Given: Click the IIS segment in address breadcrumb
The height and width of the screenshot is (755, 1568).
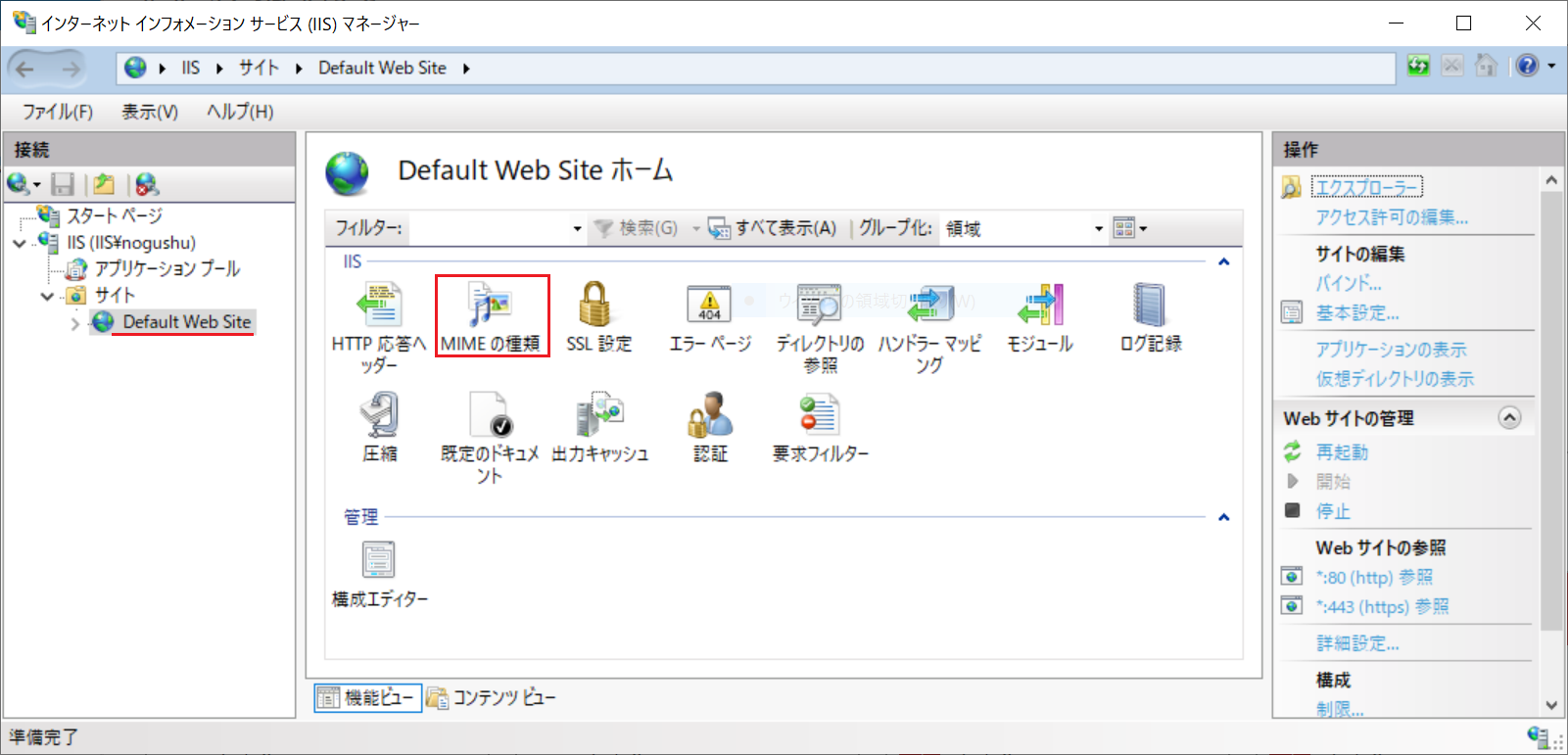Looking at the screenshot, I should pos(190,68).
